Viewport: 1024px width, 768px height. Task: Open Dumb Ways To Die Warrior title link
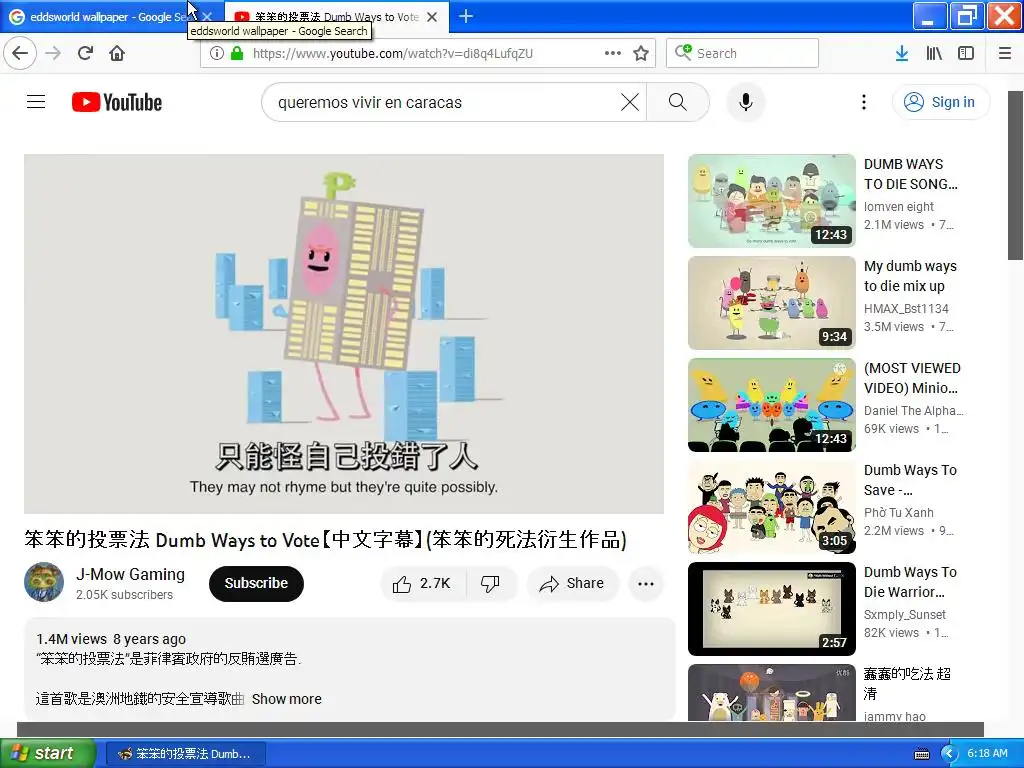coord(910,582)
